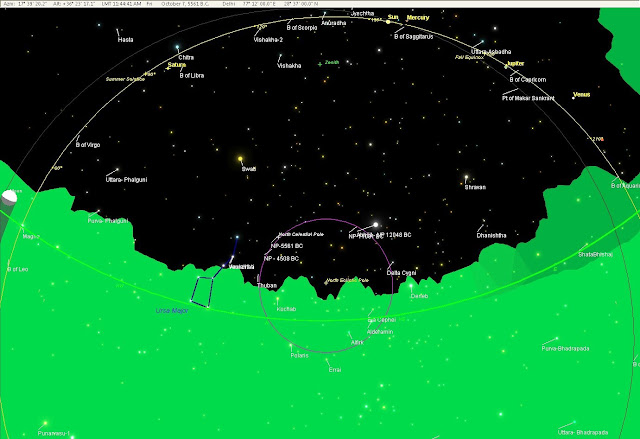Click the Sun label on the ecliptic

(x=393, y=17)
